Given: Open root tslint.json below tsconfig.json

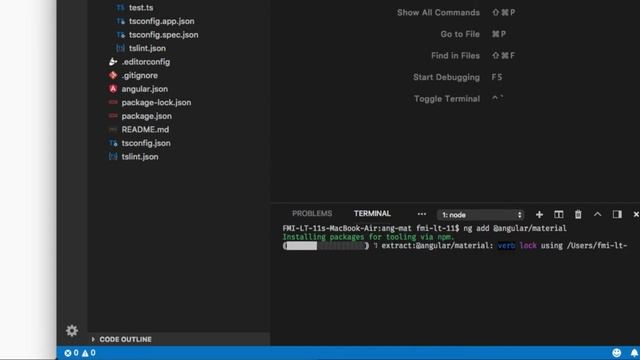Looking at the screenshot, I should tap(140, 157).
